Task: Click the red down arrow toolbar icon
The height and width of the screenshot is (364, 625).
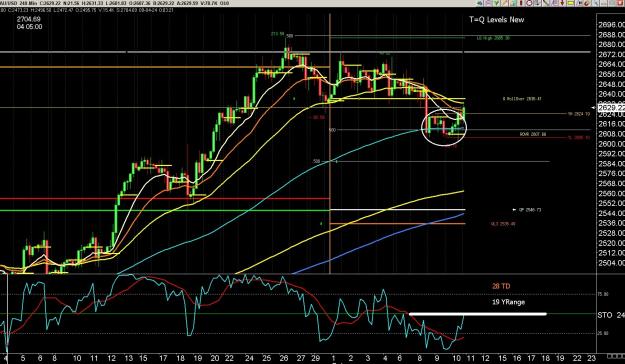Action: tap(562, 3)
